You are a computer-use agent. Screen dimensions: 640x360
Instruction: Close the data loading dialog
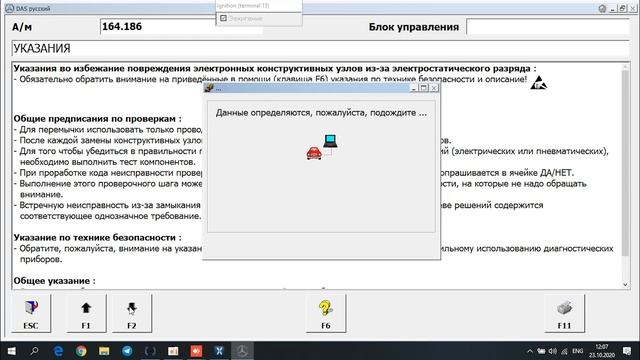tap(434, 88)
